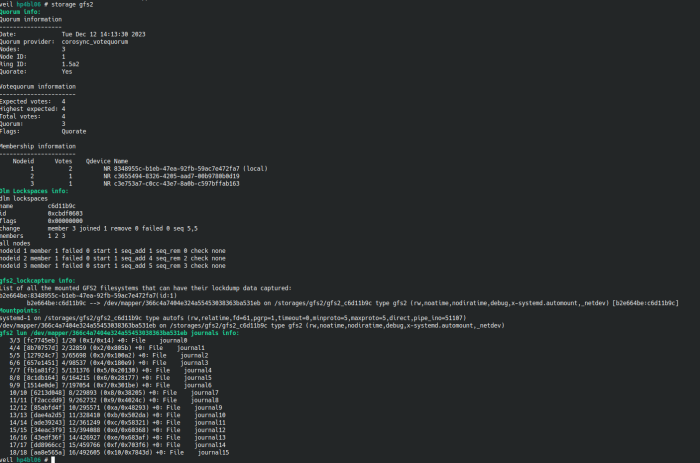The image size is (700, 463).
Task: Click the hostname hp4bl06 in top prompt
Action: pyautogui.click(x=29, y=4)
